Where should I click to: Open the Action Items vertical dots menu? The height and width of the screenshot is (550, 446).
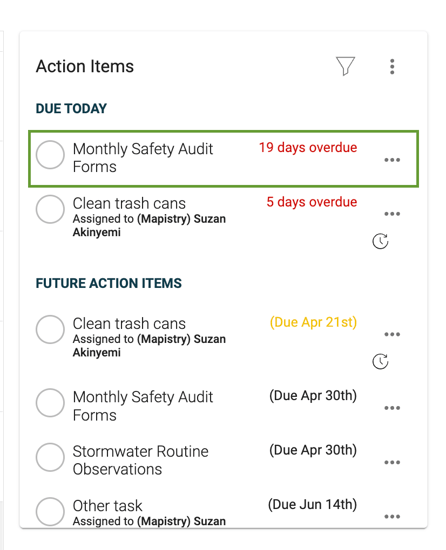(392, 66)
